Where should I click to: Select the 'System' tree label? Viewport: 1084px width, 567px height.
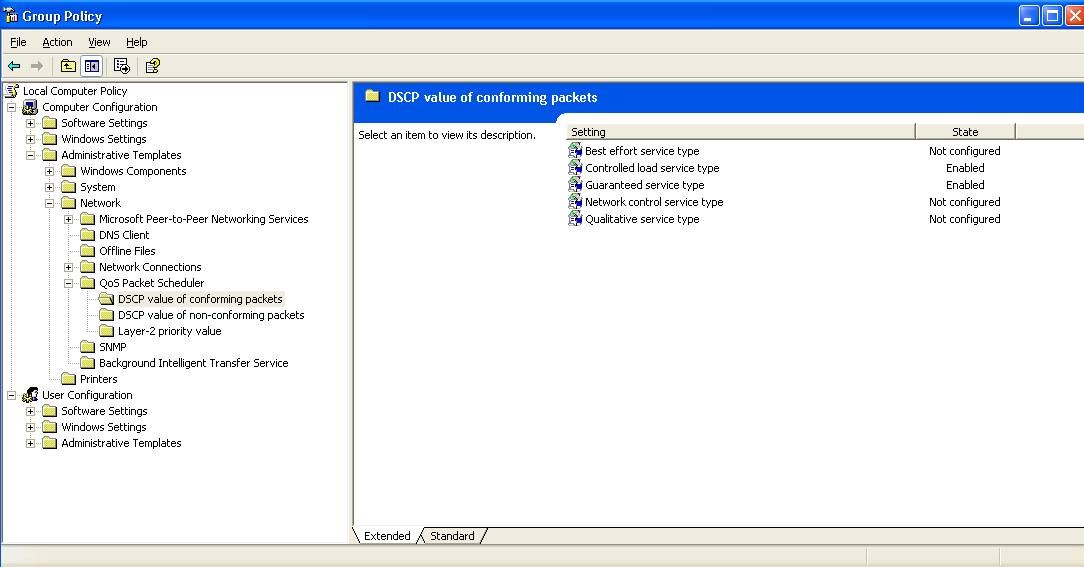(97, 187)
